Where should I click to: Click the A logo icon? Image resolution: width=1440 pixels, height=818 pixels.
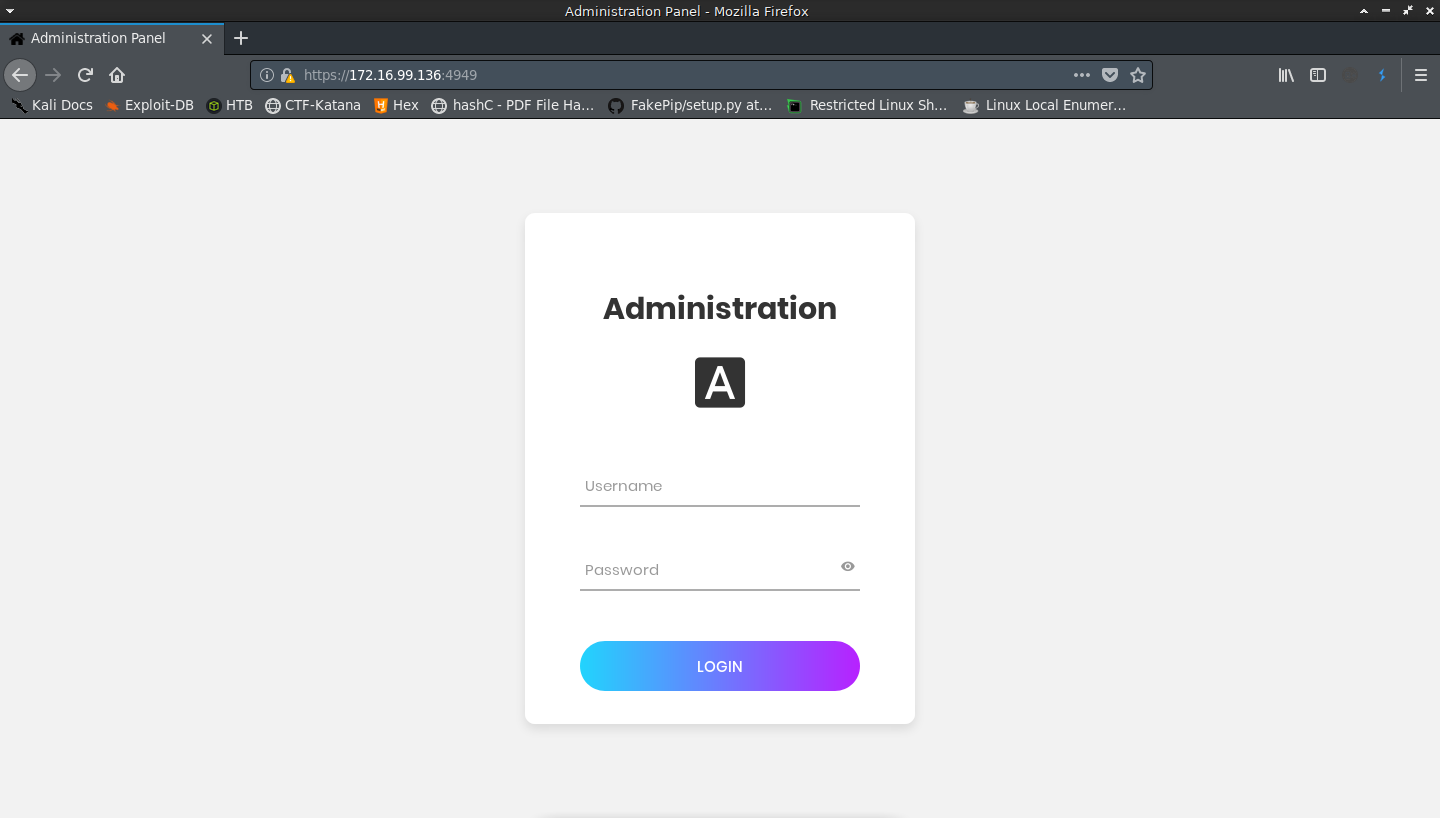click(x=720, y=382)
